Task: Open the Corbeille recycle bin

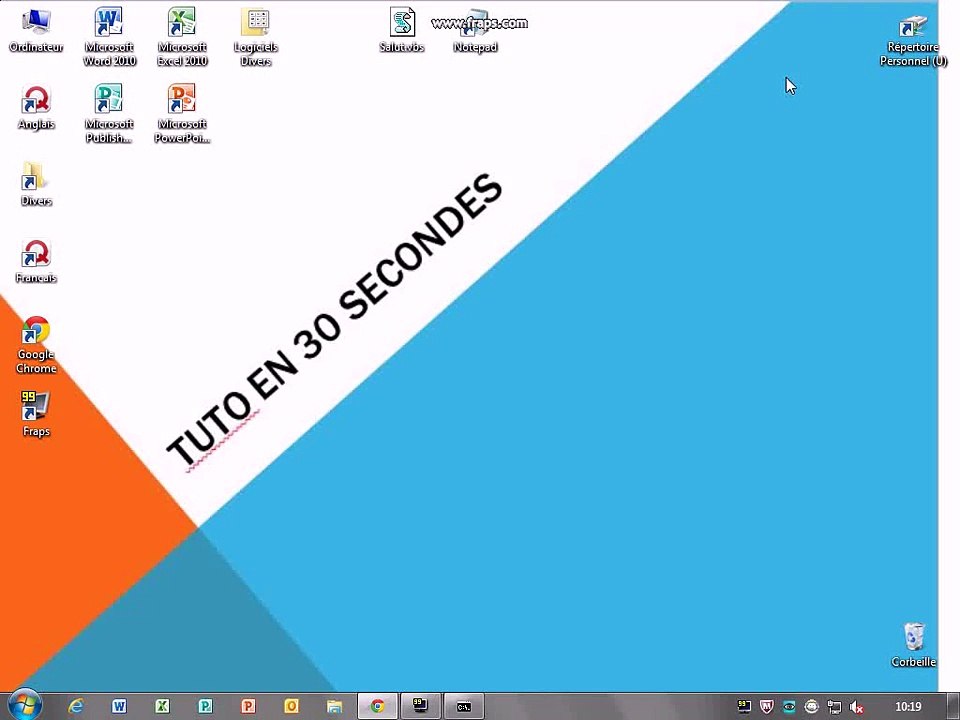Action: [x=913, y=645]
